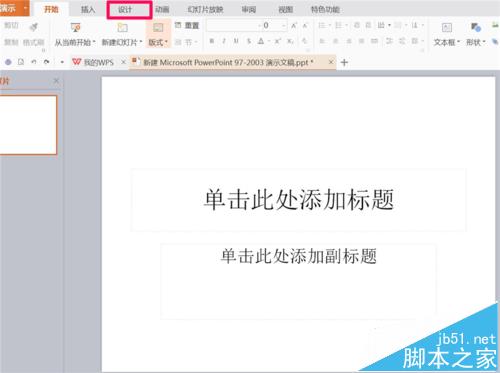Click the round purple quick access icon

click(x=8, y=62)
